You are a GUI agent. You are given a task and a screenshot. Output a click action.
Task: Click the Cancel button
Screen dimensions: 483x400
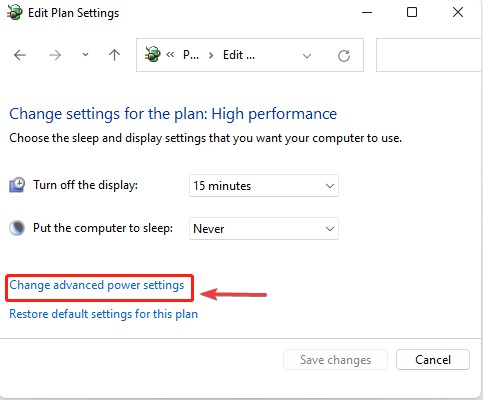pyautogui.click(x=433, y=360)
